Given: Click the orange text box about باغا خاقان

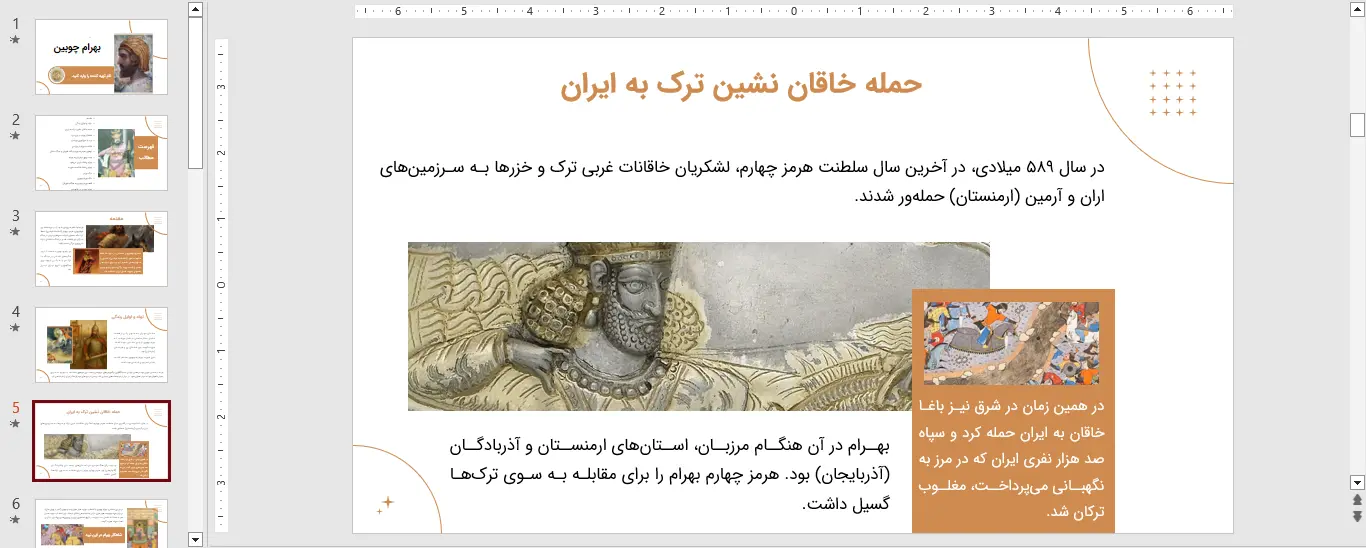Looking at the screenshot, I should [1013, 459].
